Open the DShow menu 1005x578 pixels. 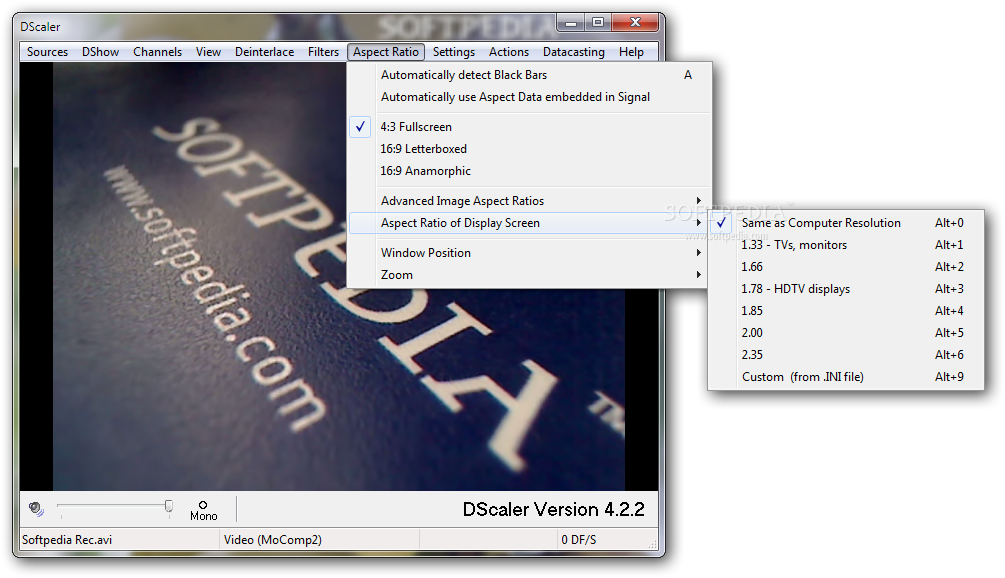[x=101, y=52]
